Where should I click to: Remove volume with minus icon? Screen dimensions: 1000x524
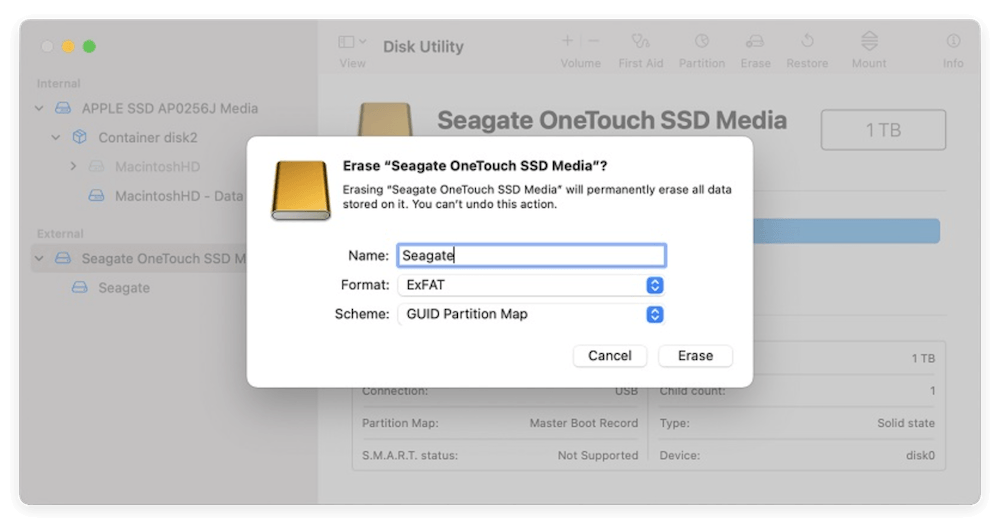[593, 42]
